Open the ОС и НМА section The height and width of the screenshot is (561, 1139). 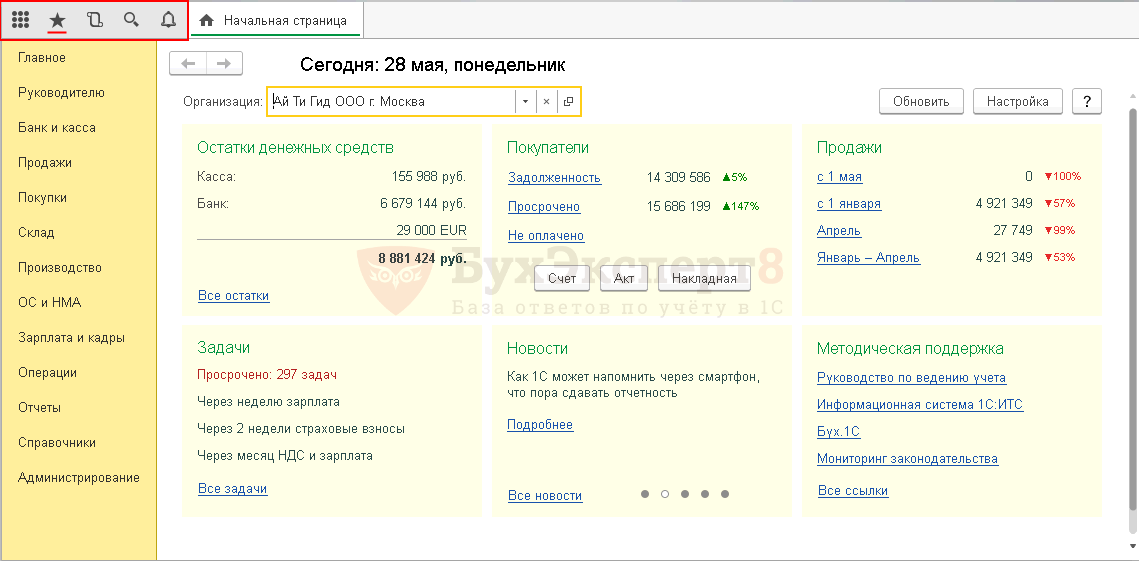point(49,302)
